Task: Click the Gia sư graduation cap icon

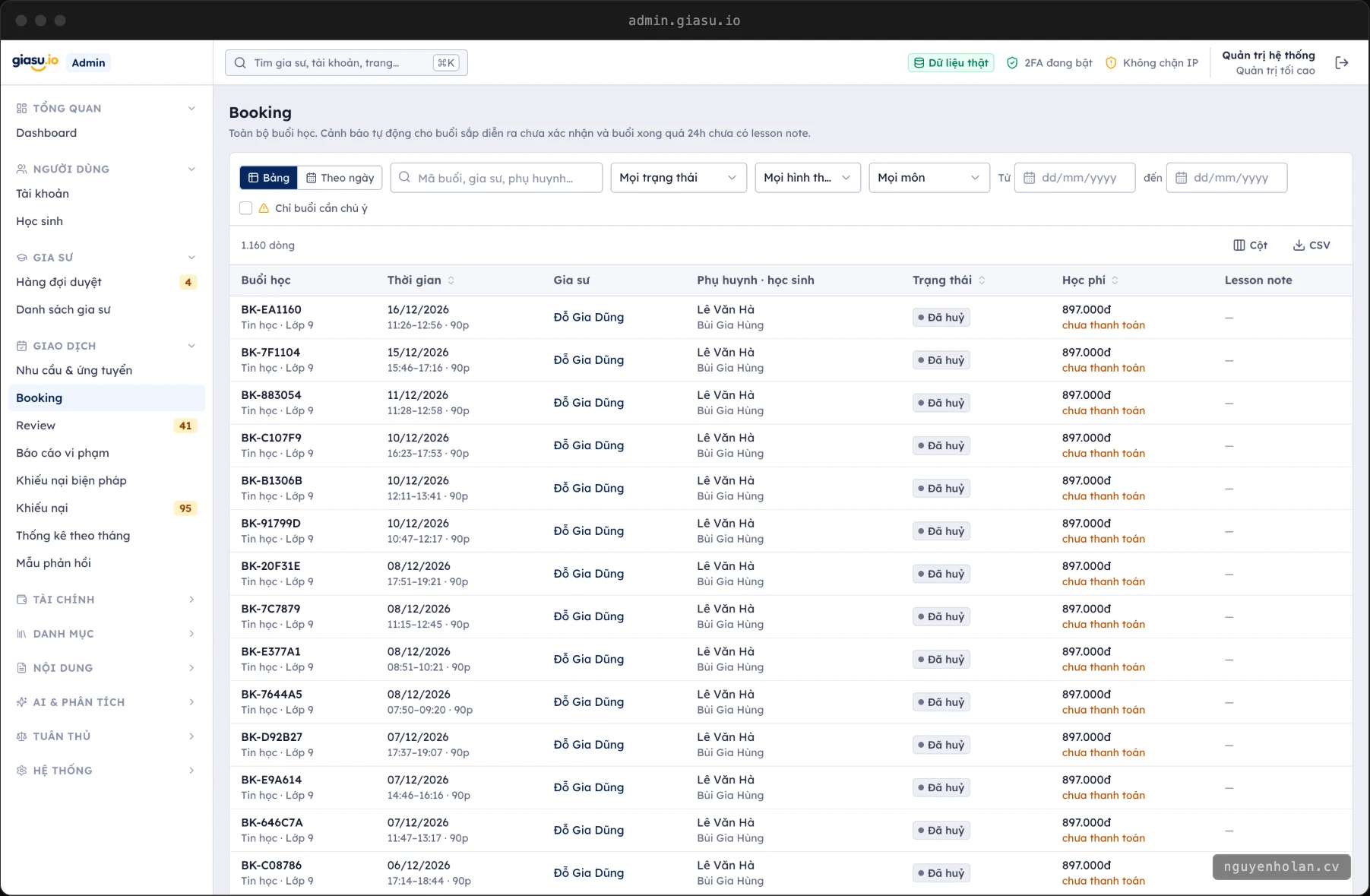Action: coord(21,258)
